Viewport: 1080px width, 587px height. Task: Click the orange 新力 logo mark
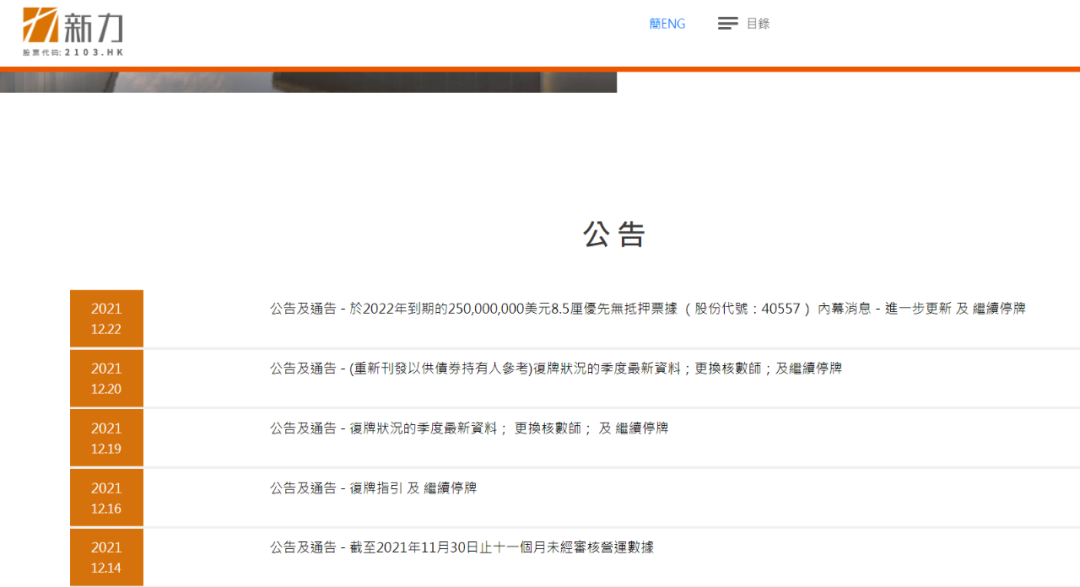(x=40, y=25)
